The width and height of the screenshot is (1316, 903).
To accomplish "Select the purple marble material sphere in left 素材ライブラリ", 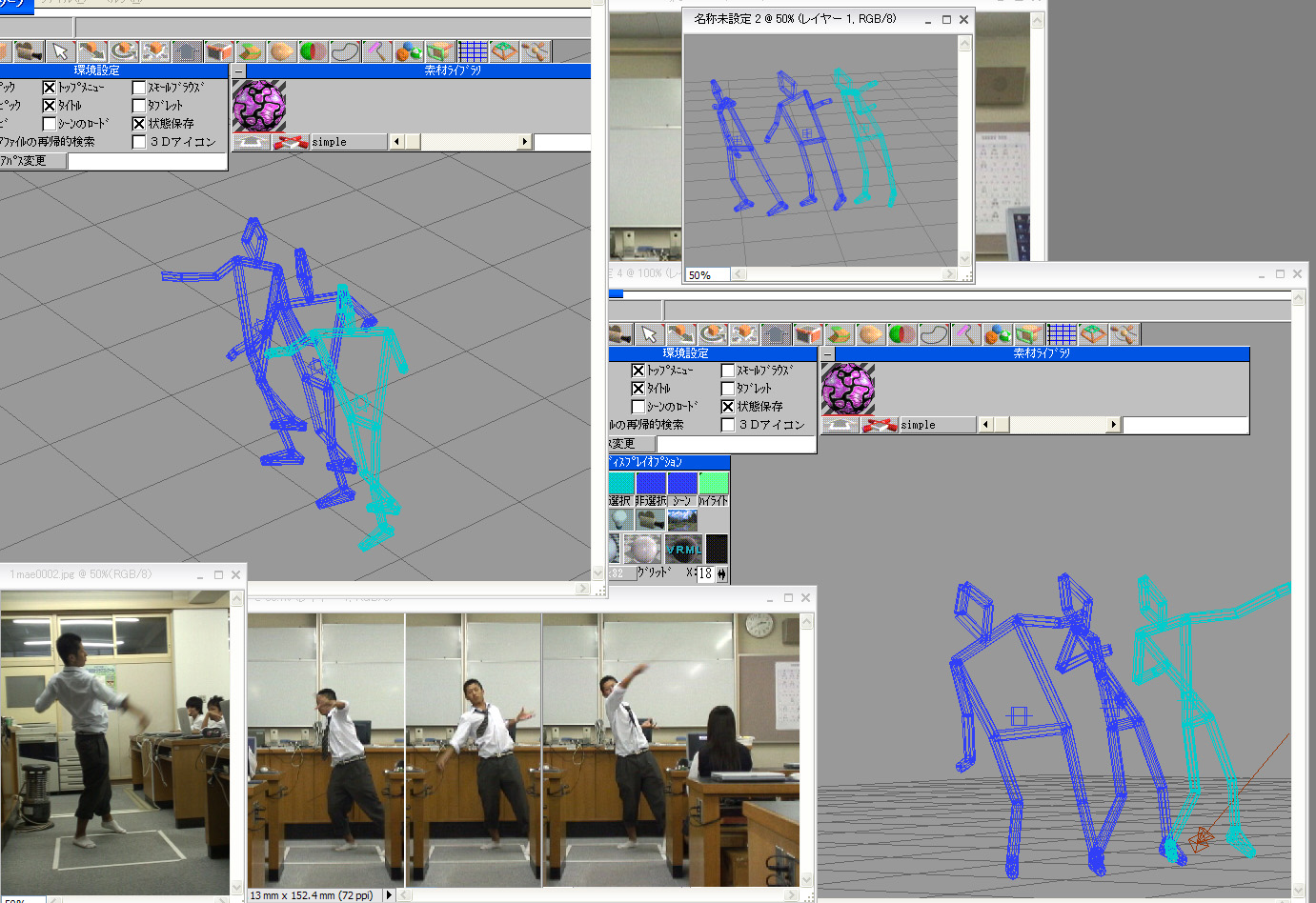I will pos(259,106).
